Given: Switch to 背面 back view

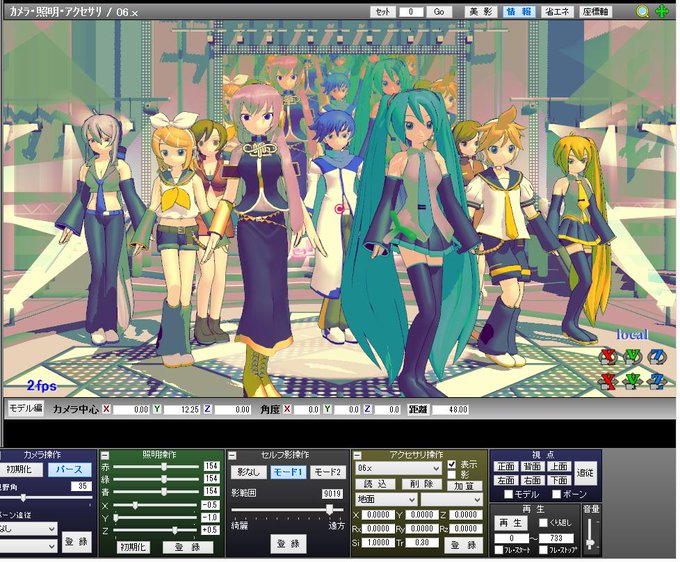Looking at the screenshot, I should click(533, 467).
